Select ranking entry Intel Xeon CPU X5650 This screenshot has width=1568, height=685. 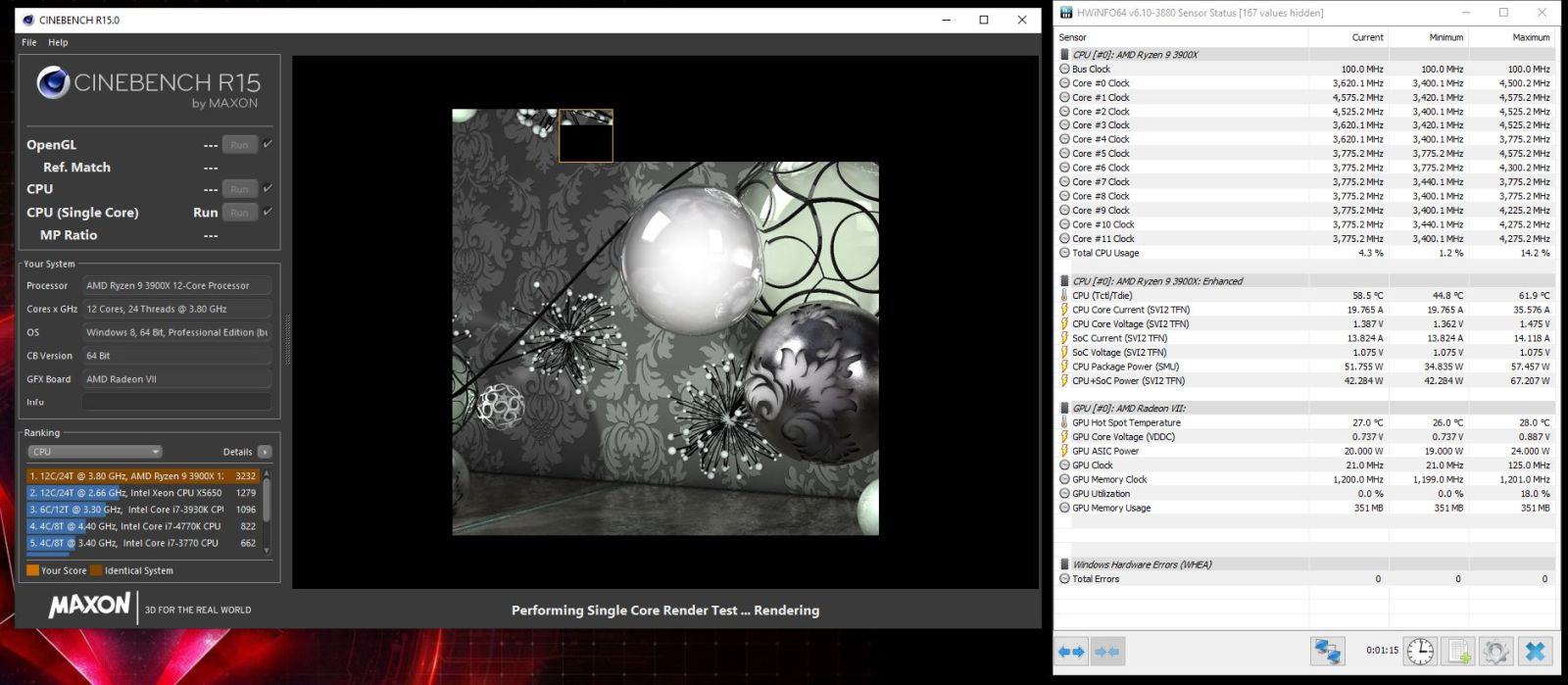(x=143, y=493)
